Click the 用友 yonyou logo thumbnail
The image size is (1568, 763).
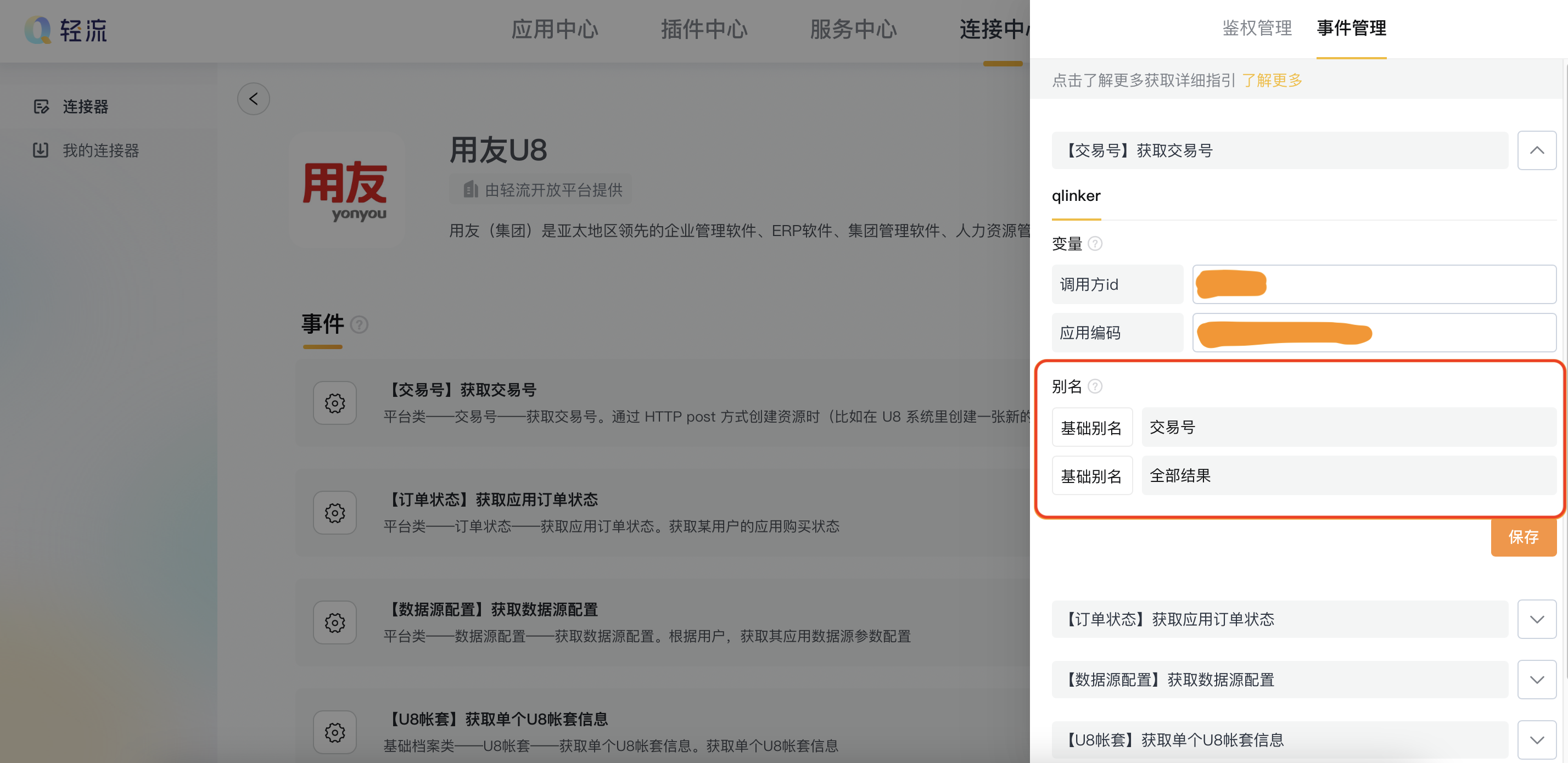point(346,189)
